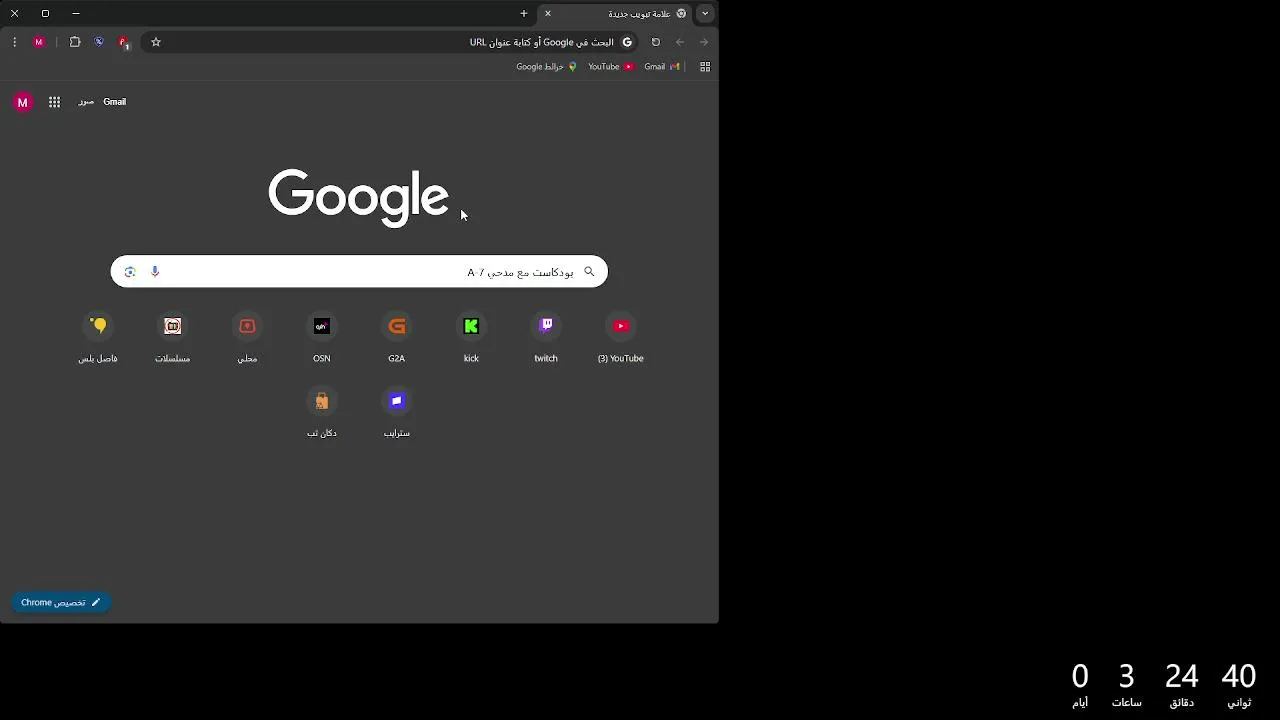Open the twitch shortcut tile

[546, 337]
